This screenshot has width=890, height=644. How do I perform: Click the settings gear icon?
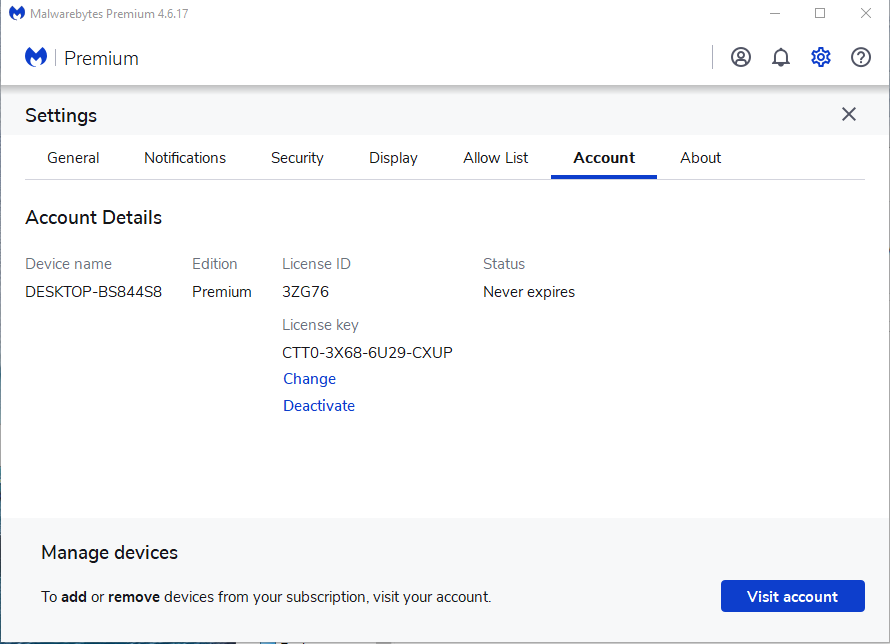click(821, 57)
